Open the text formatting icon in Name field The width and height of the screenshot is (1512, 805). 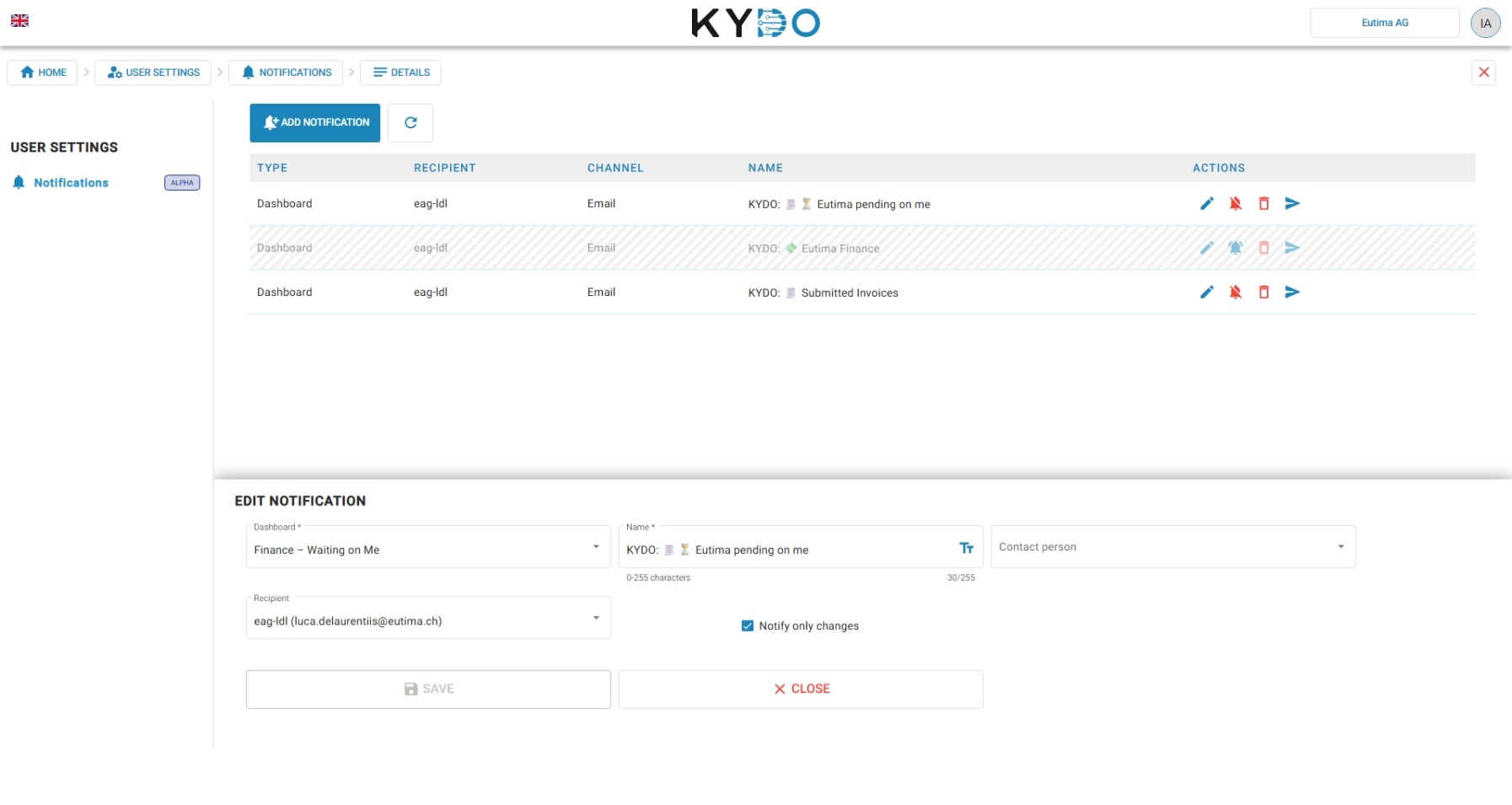point(967,548)
